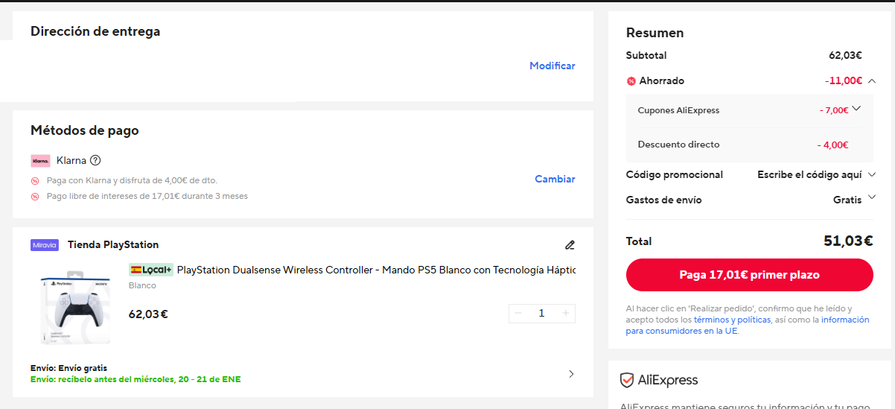Click the red Ahorrado discount icon
This screenshot has height=409, width=895.
631,82
